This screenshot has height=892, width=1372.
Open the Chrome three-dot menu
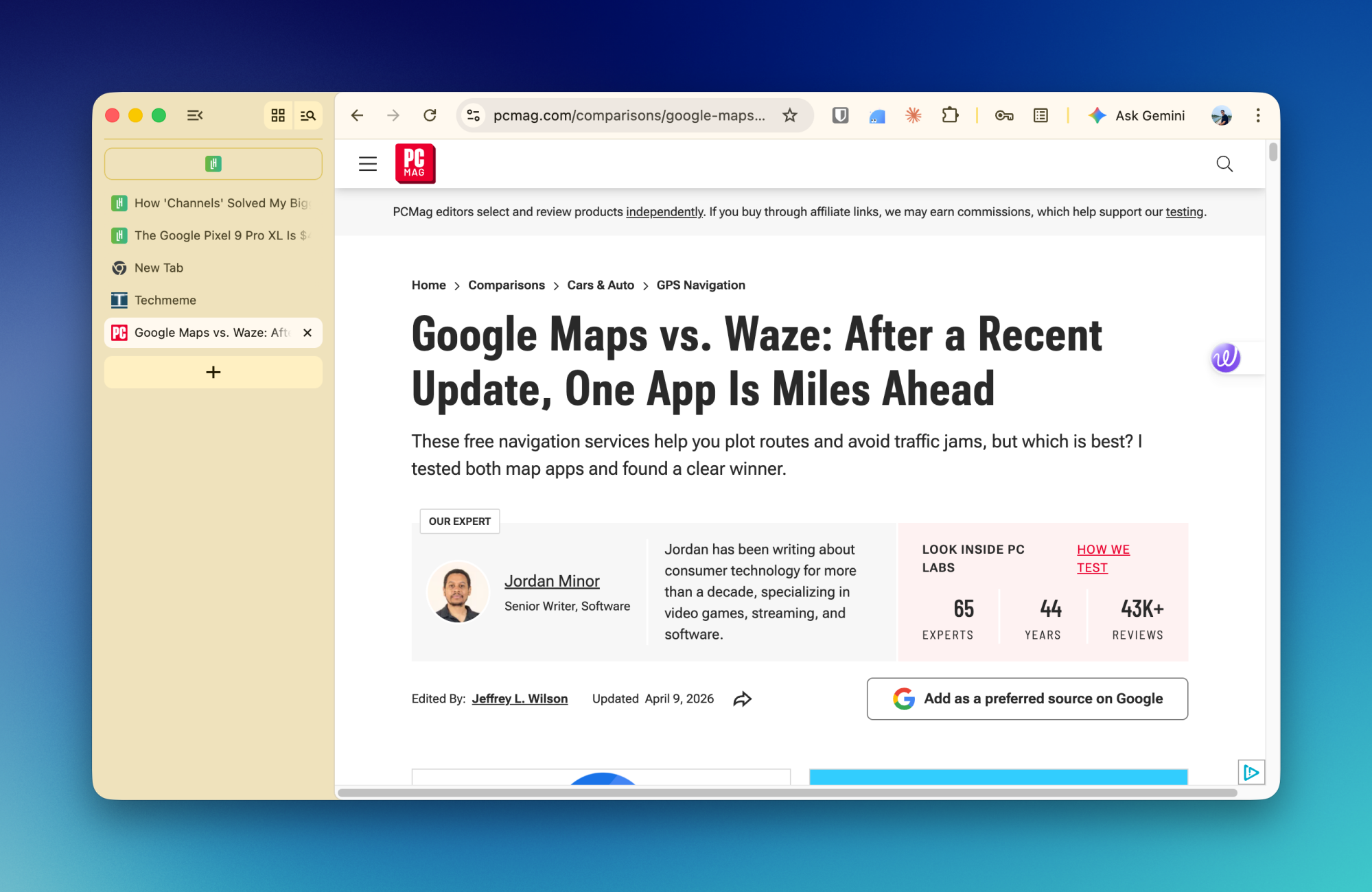point(1258,115)
